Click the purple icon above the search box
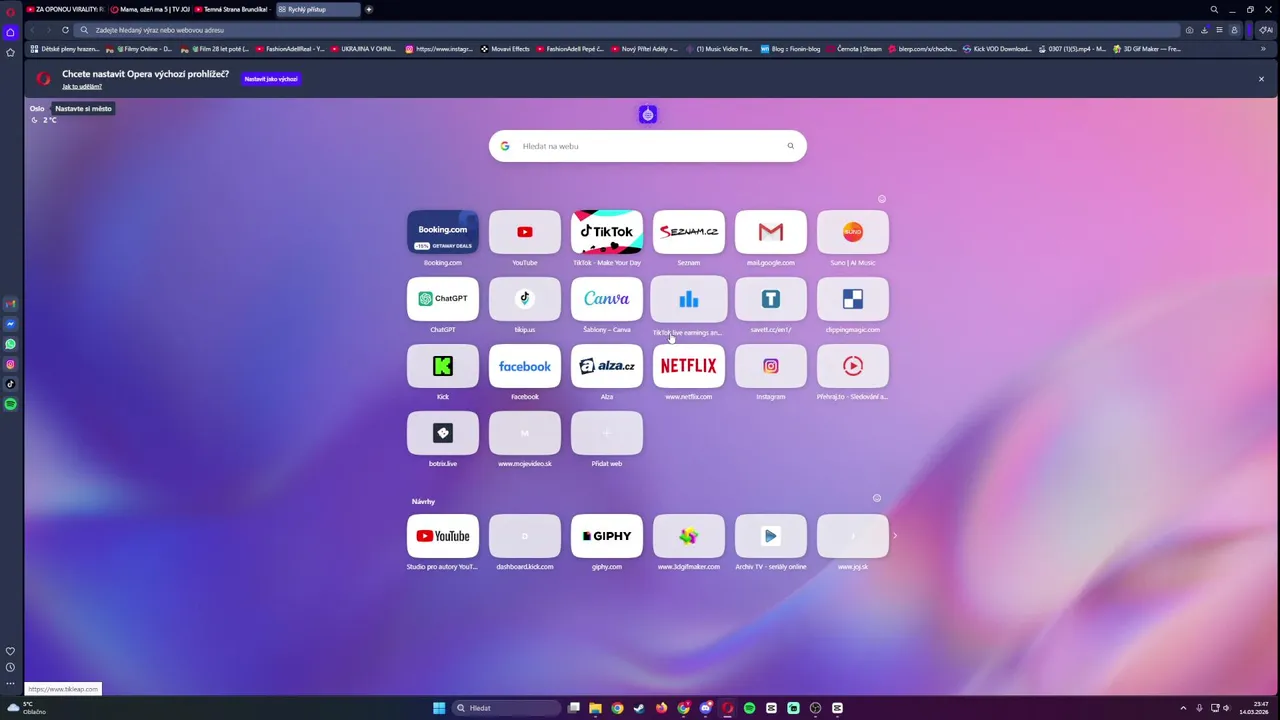 coord(648,115)
